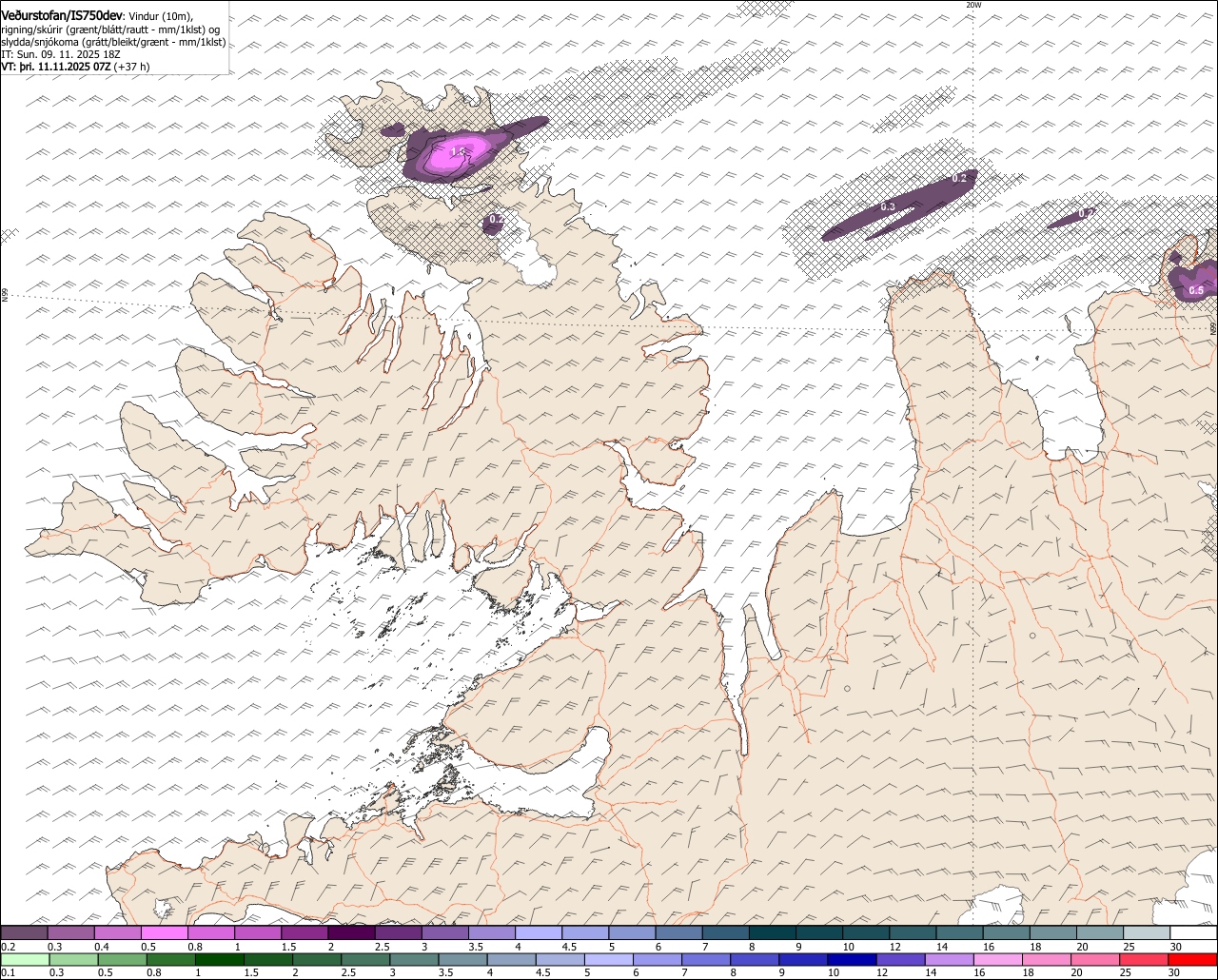Pick the medium green 0.5 rain scale swatch
The image size is (1218, 980).
click(x=122, y=959)
